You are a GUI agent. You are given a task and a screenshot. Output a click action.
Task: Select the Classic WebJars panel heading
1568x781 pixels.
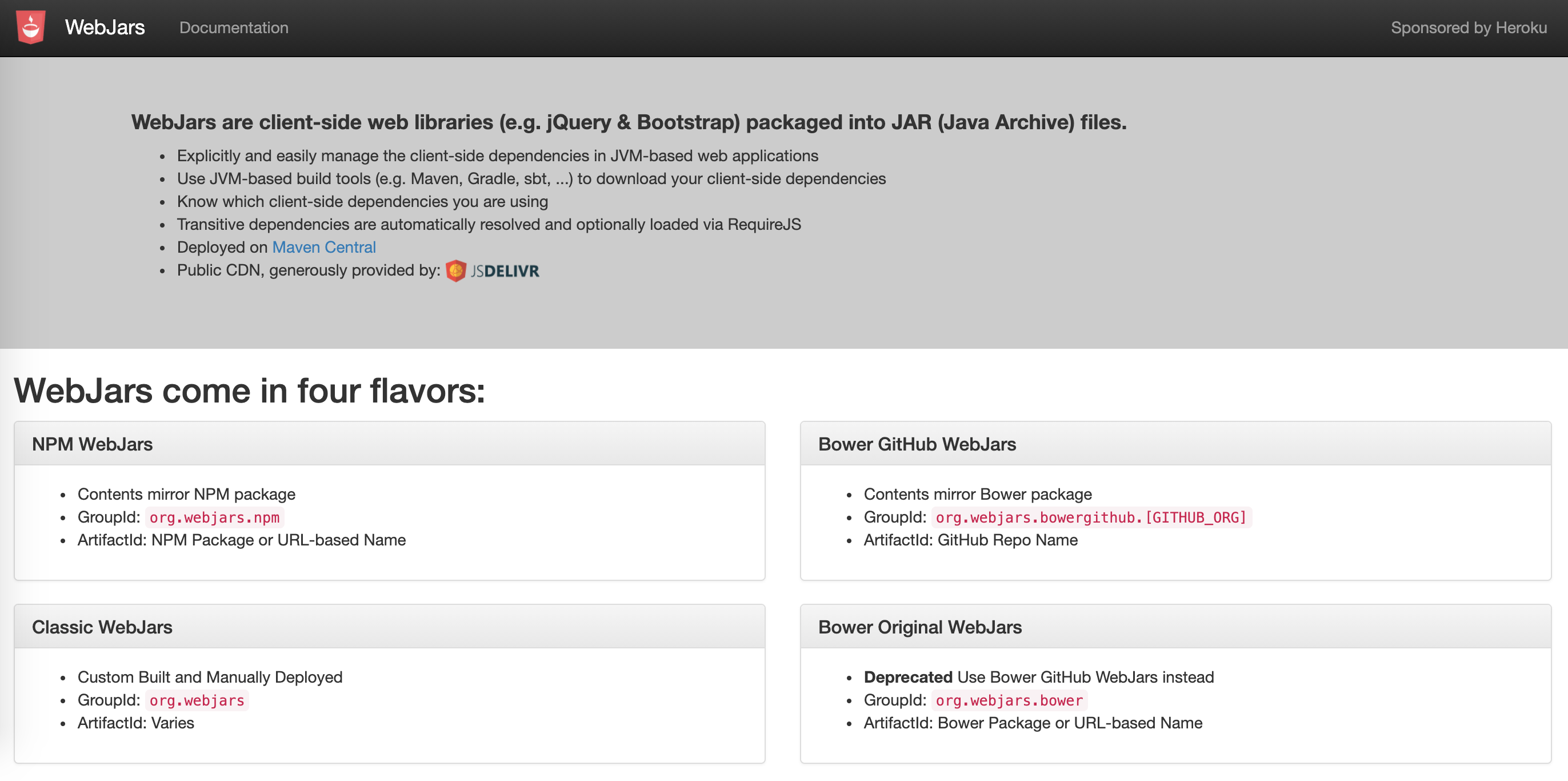click(x=102, y=627)
